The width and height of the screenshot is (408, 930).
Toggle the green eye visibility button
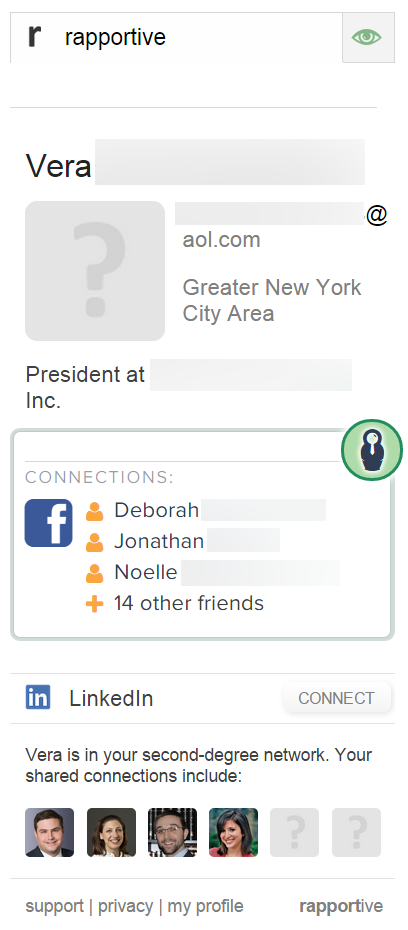coord(368,37)
